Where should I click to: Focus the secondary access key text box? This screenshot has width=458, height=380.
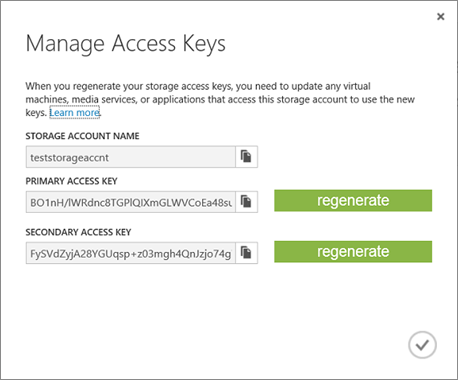click(131, 253)
